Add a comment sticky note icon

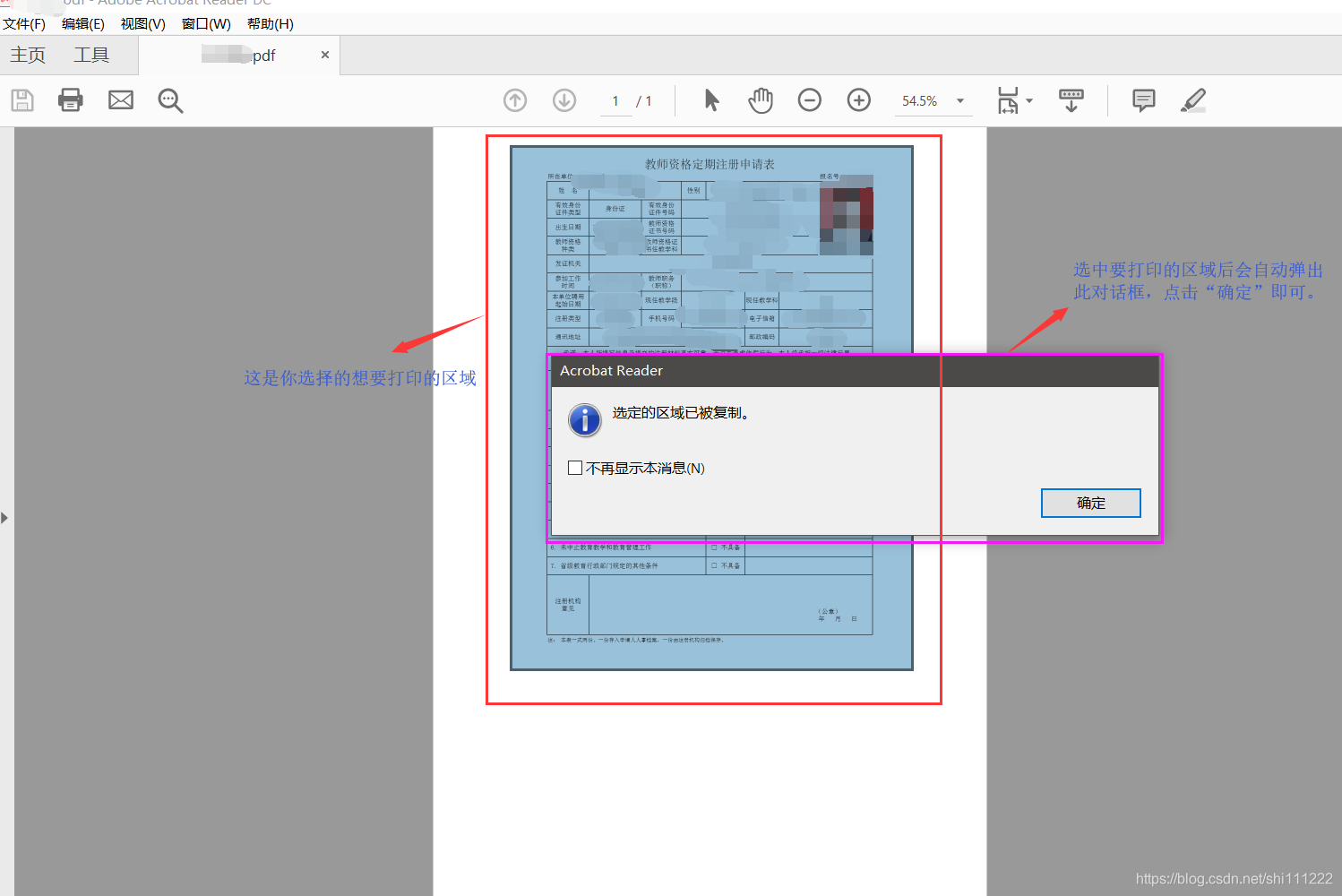(1144, 100)
